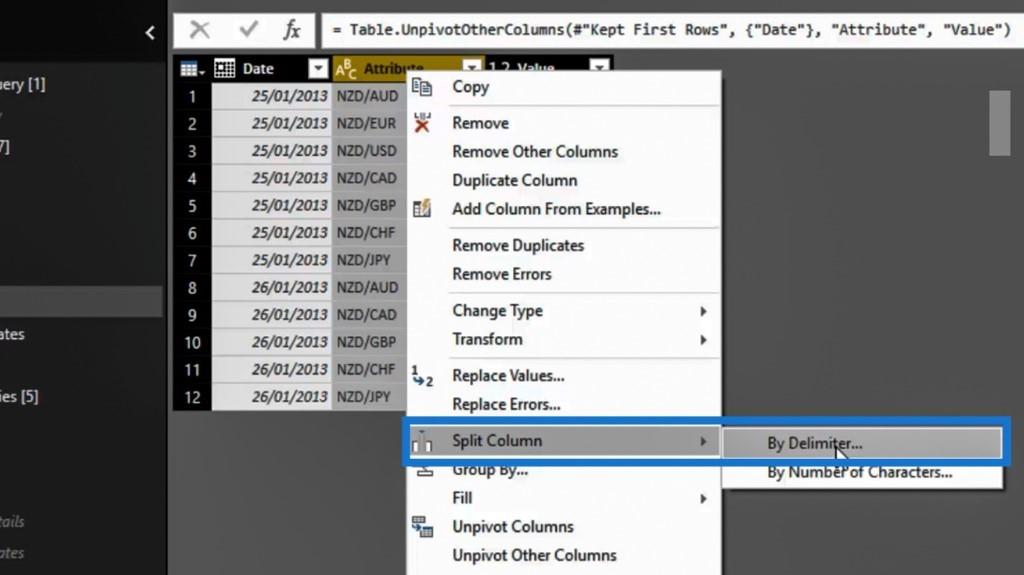The height and width of the screenshot is (575, 1024).
Task: Select Remove Duplicates
Action: click(518, 246)
